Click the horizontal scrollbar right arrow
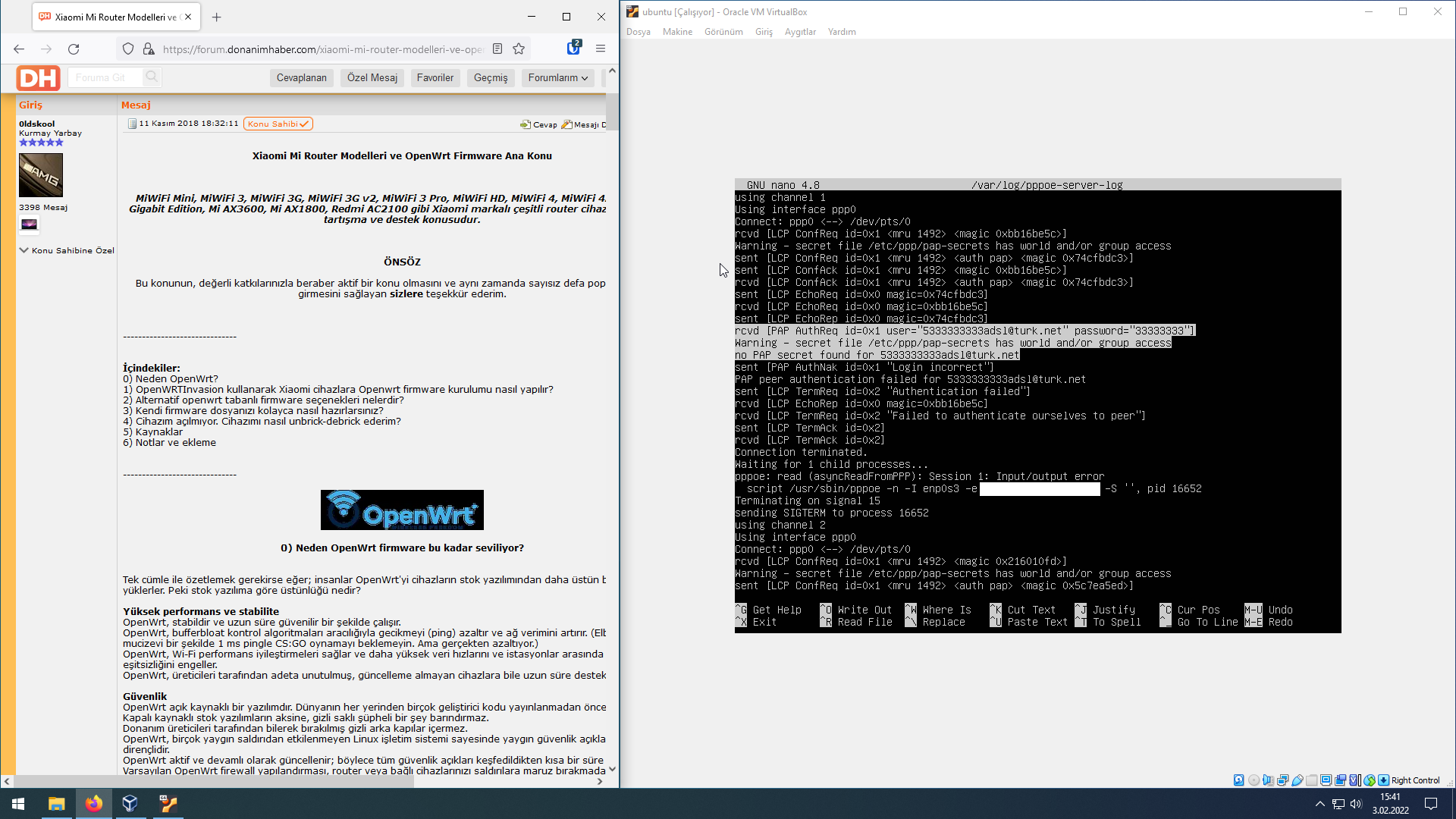This screenshot has height=819, width=1456. (600, 781)
